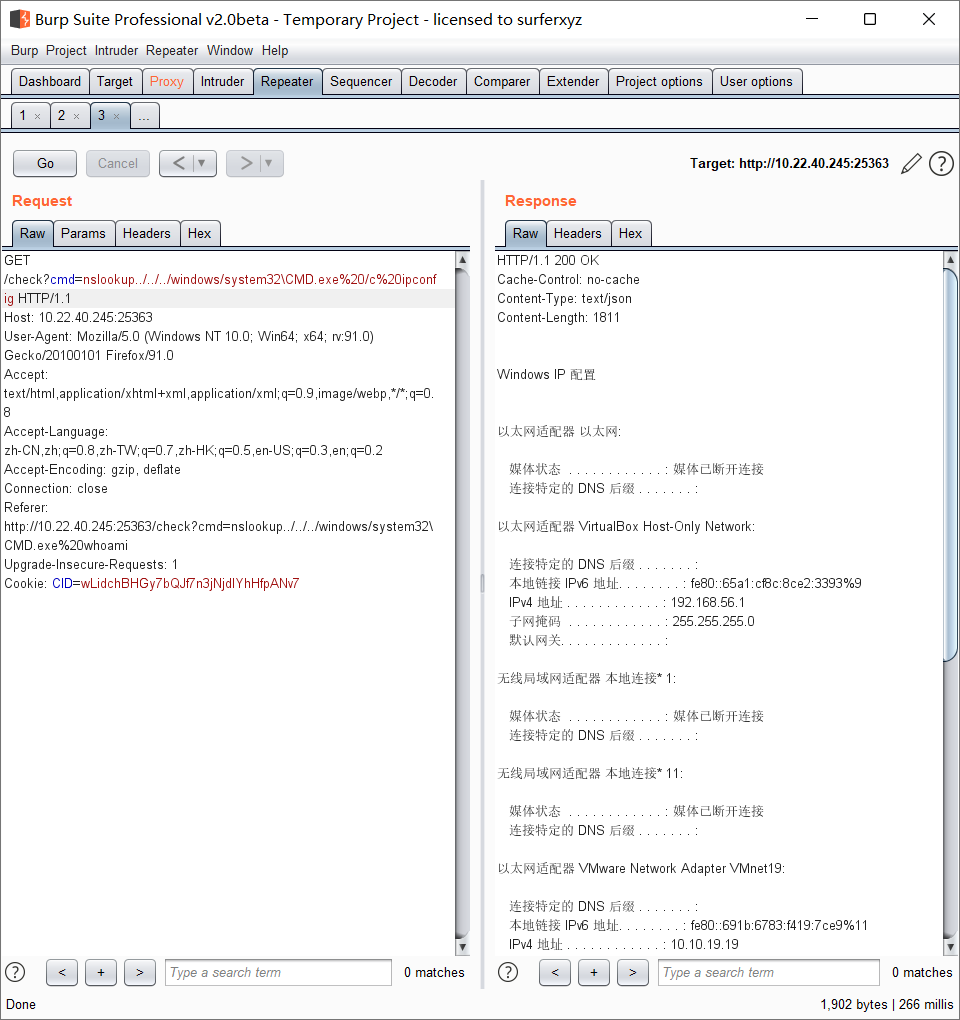Click 'HTTP/1.1 200 OK' response line

click(548, 260)
